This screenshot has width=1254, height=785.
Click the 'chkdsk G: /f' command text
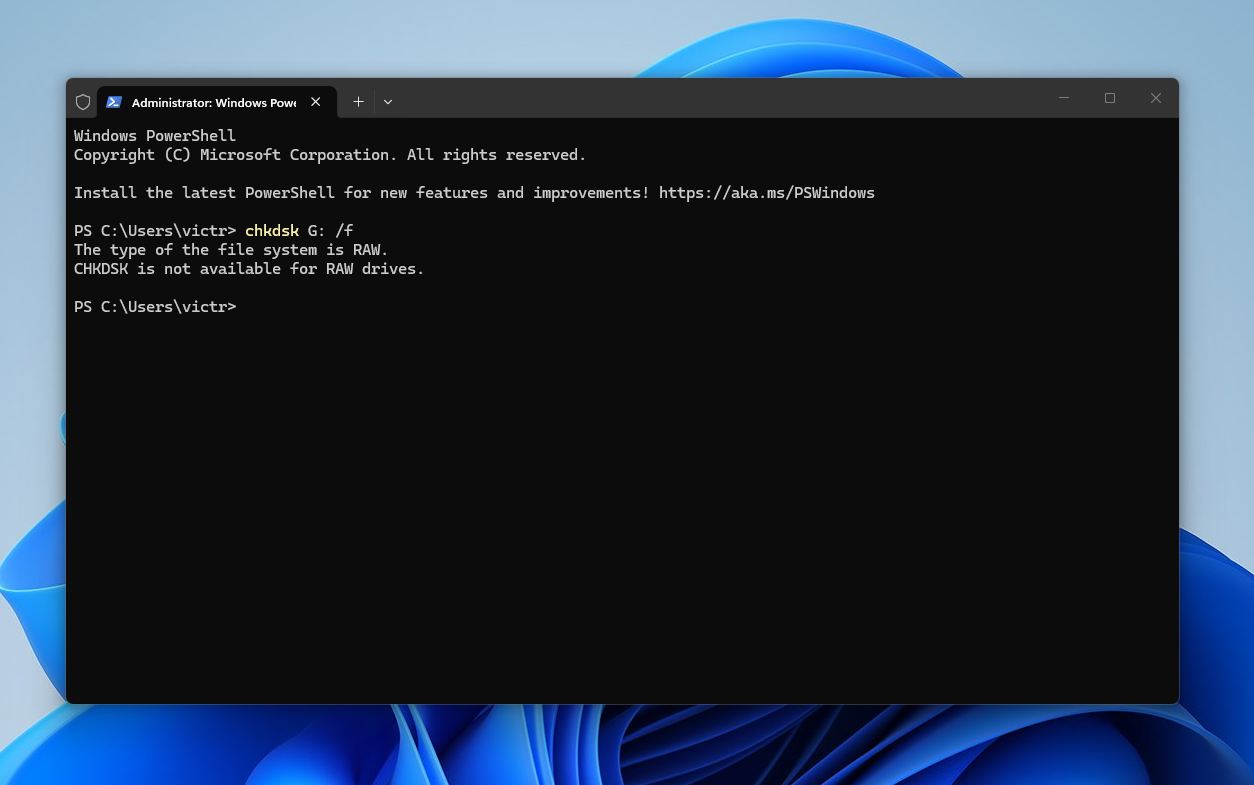[x=299, y=231]
